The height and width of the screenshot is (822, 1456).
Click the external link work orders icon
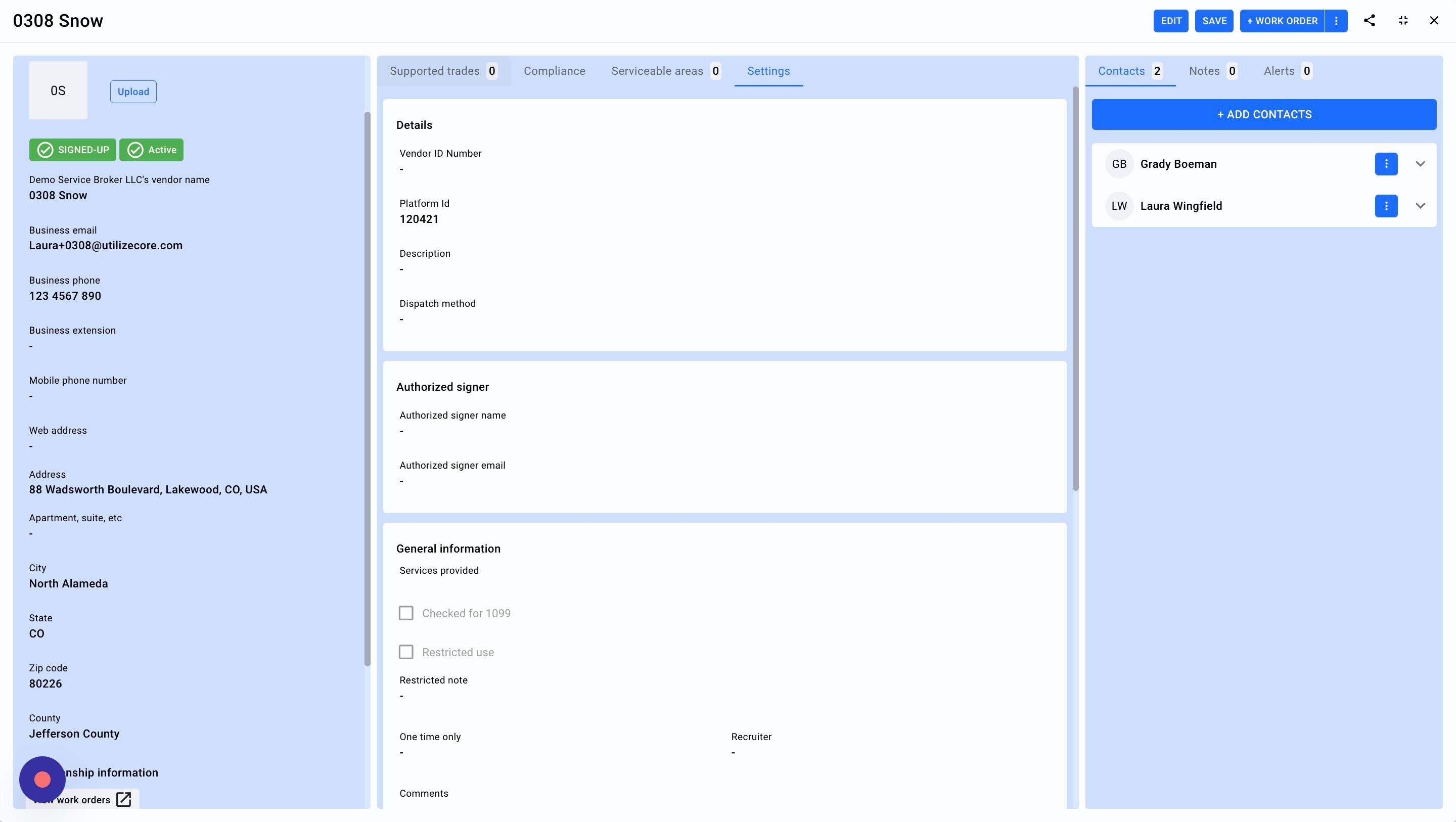pyautogui.click(x=124, y=799)
